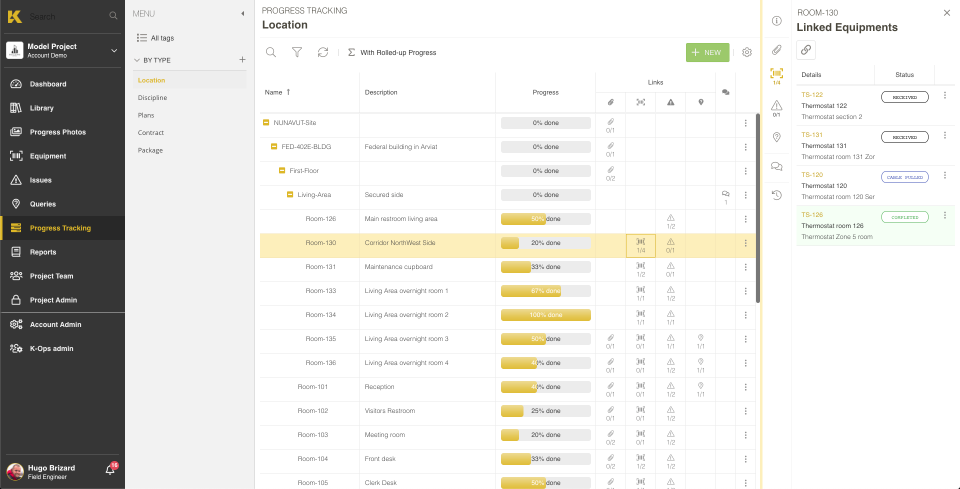The width and height of the screenshot is (960, 489).
Task: Expand the Model Project account dropdown
Action: [113, 50]
